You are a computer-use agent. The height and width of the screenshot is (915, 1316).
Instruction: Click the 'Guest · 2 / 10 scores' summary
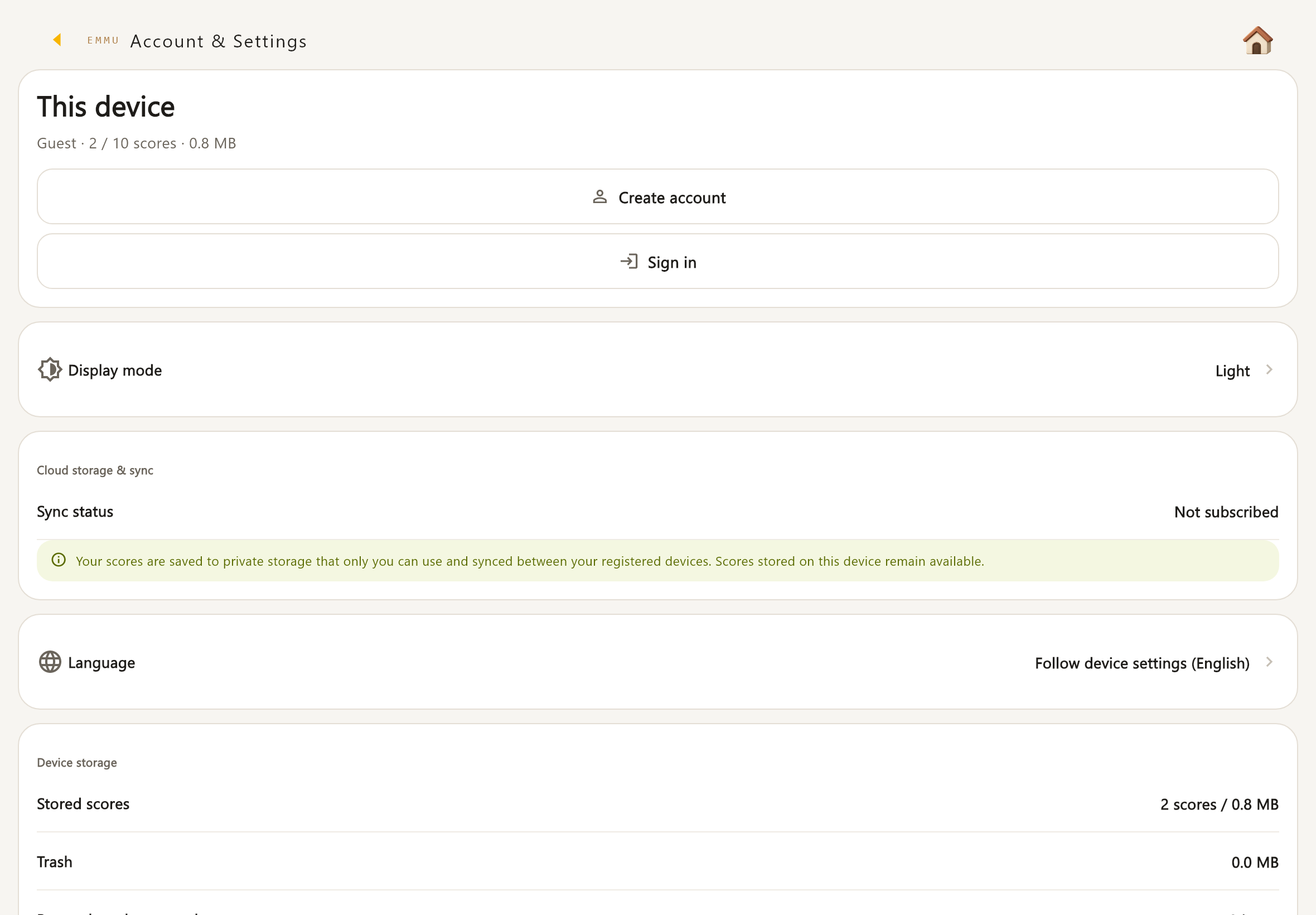pyautogui.click(x=137, y=143)
